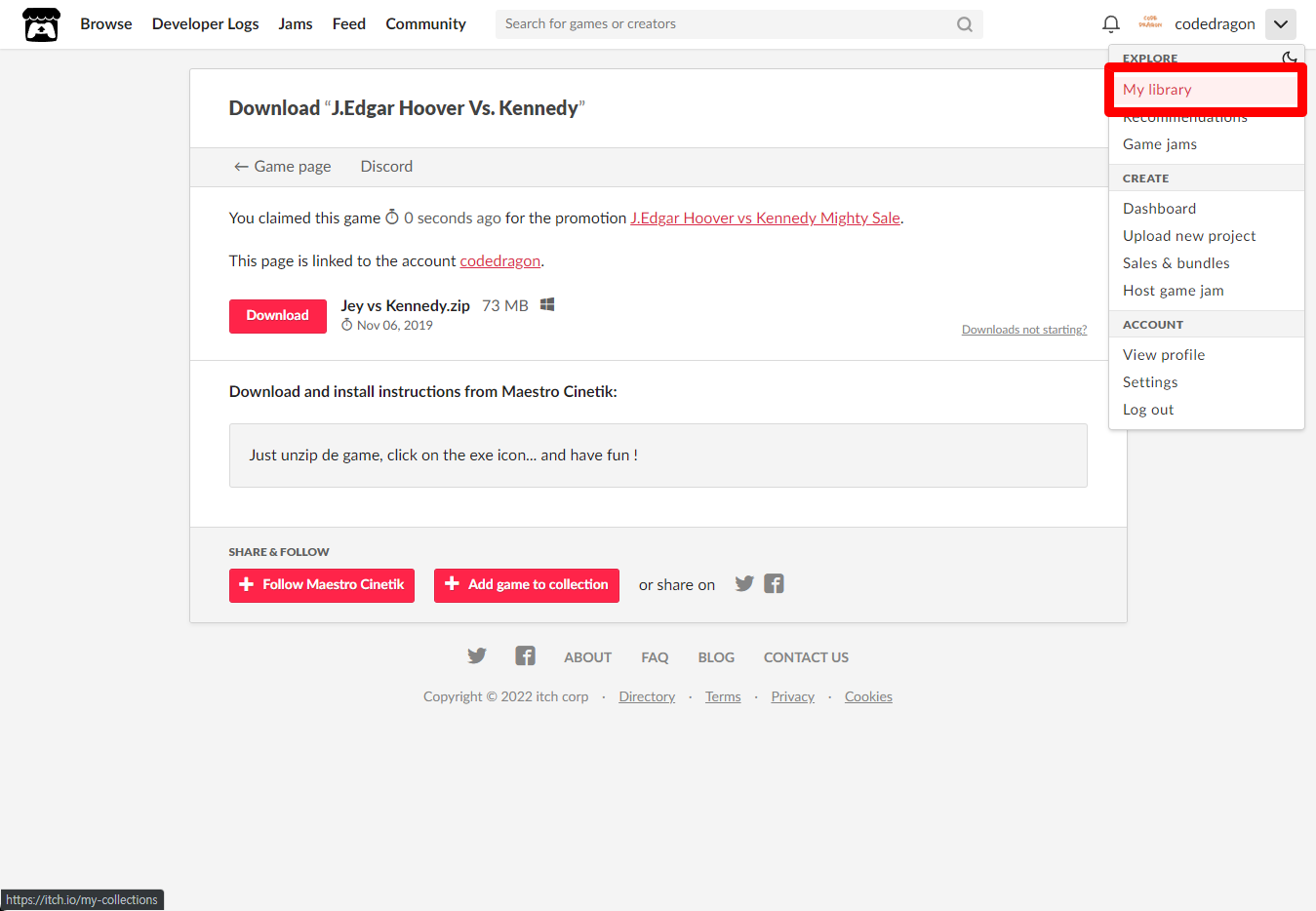Open the FAQ footer link

[655, 657]
